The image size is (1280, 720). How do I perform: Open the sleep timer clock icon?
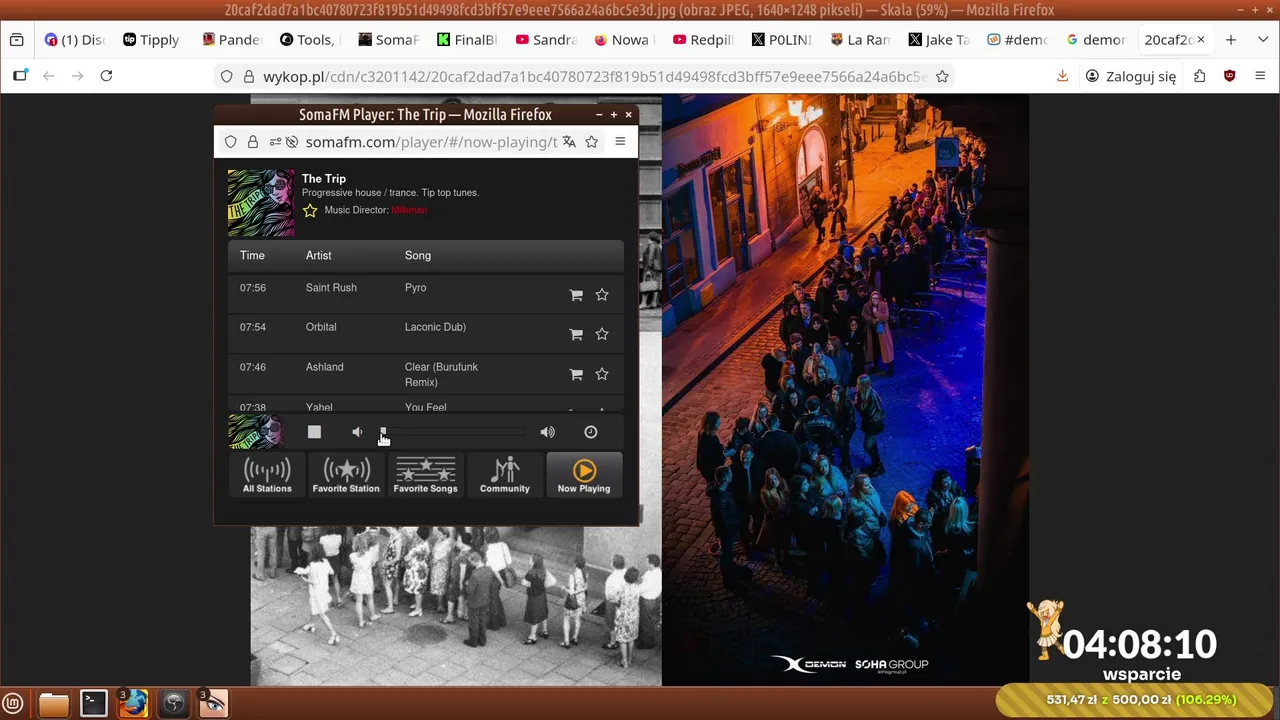[x=591, y=432]
